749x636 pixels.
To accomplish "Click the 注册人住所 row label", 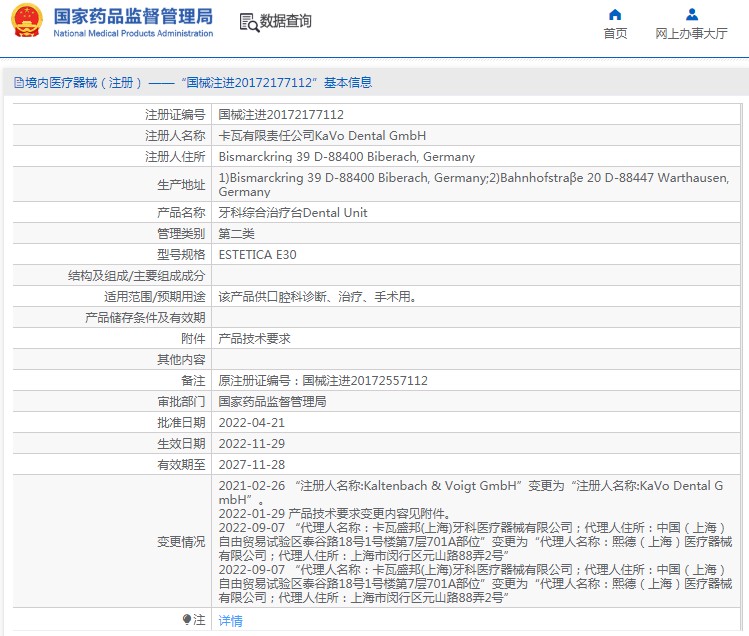I will tap(175, 157).
